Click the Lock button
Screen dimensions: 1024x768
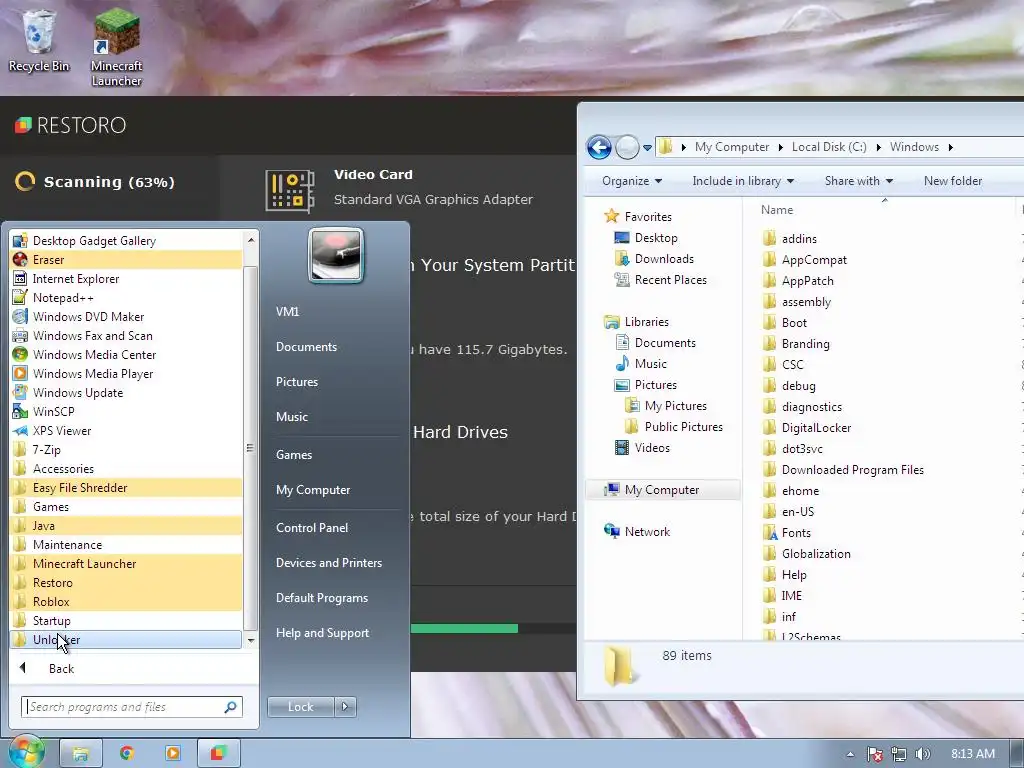[300, 707]
